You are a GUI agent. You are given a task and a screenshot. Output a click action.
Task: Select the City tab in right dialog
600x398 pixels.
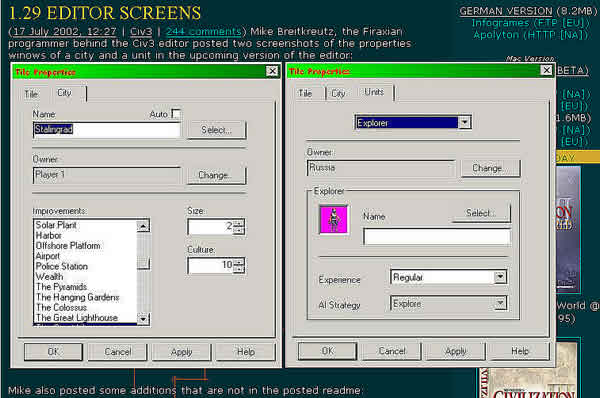[338, 94]
